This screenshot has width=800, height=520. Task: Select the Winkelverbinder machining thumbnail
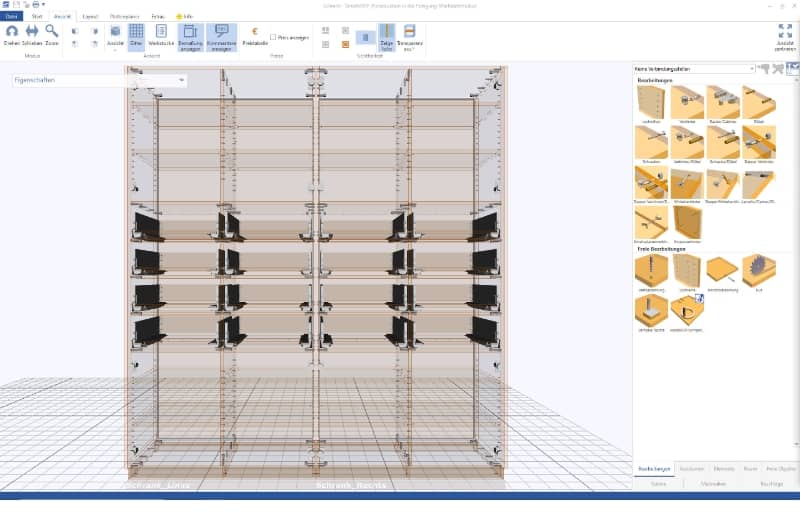coord(687,185)
